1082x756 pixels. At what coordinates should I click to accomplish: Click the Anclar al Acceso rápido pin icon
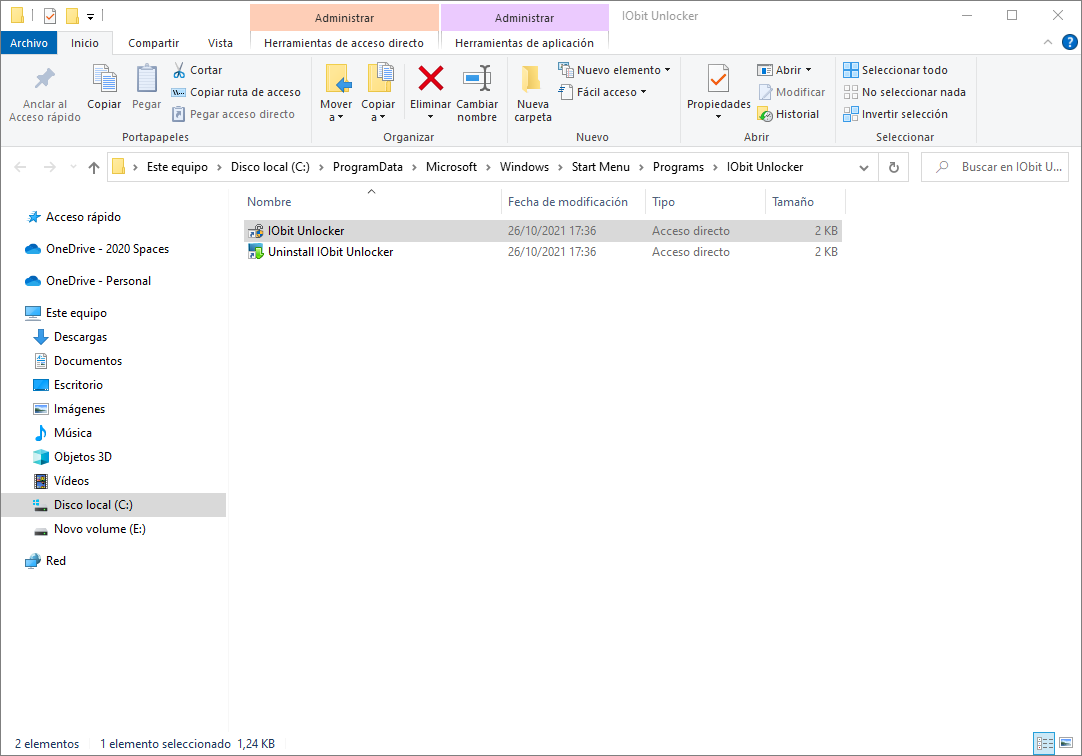45,78
